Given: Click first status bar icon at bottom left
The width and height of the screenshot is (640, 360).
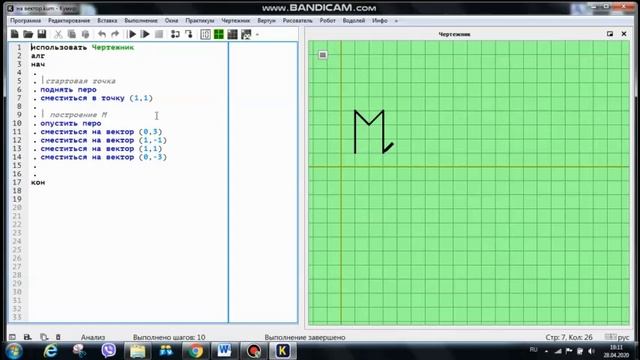Looking at the screenshot, I should pos(12,337).
